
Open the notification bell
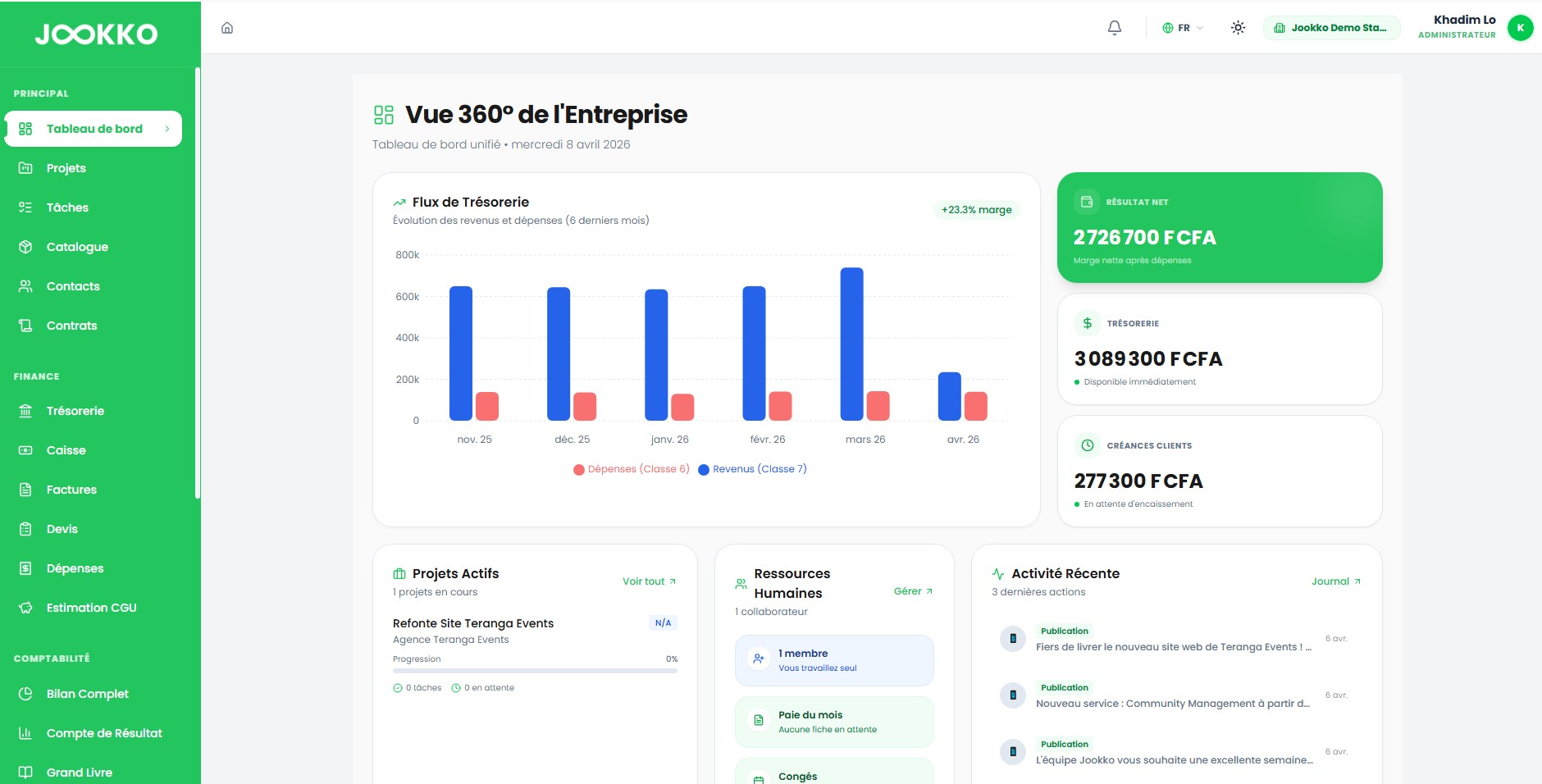click(x=1114, y=27)
